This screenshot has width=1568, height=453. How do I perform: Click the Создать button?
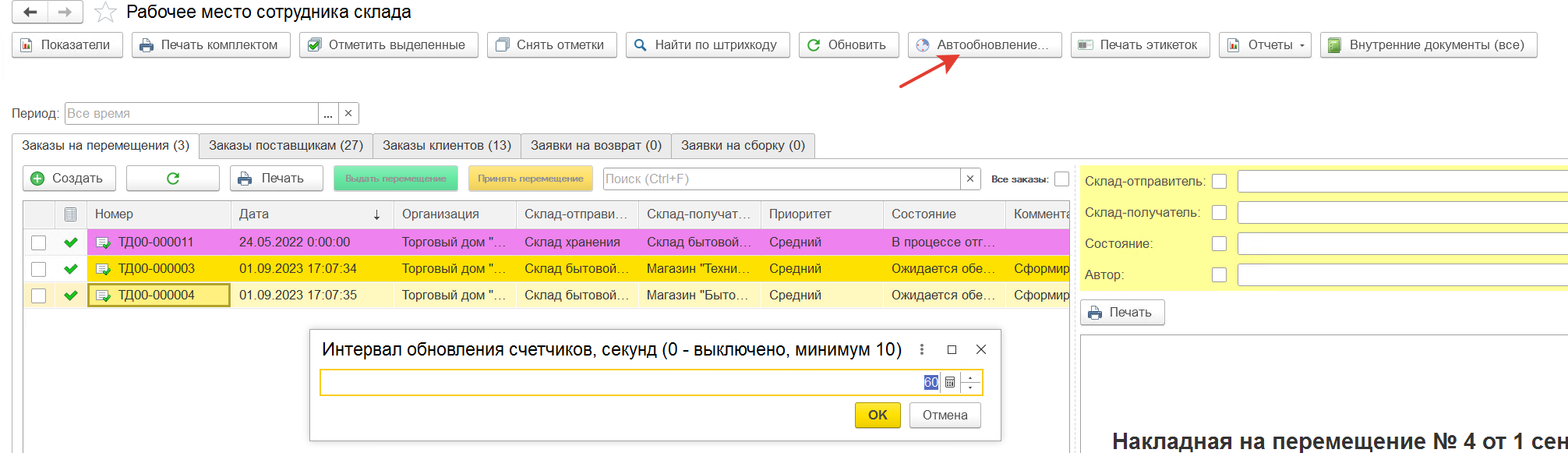(69, 179)
